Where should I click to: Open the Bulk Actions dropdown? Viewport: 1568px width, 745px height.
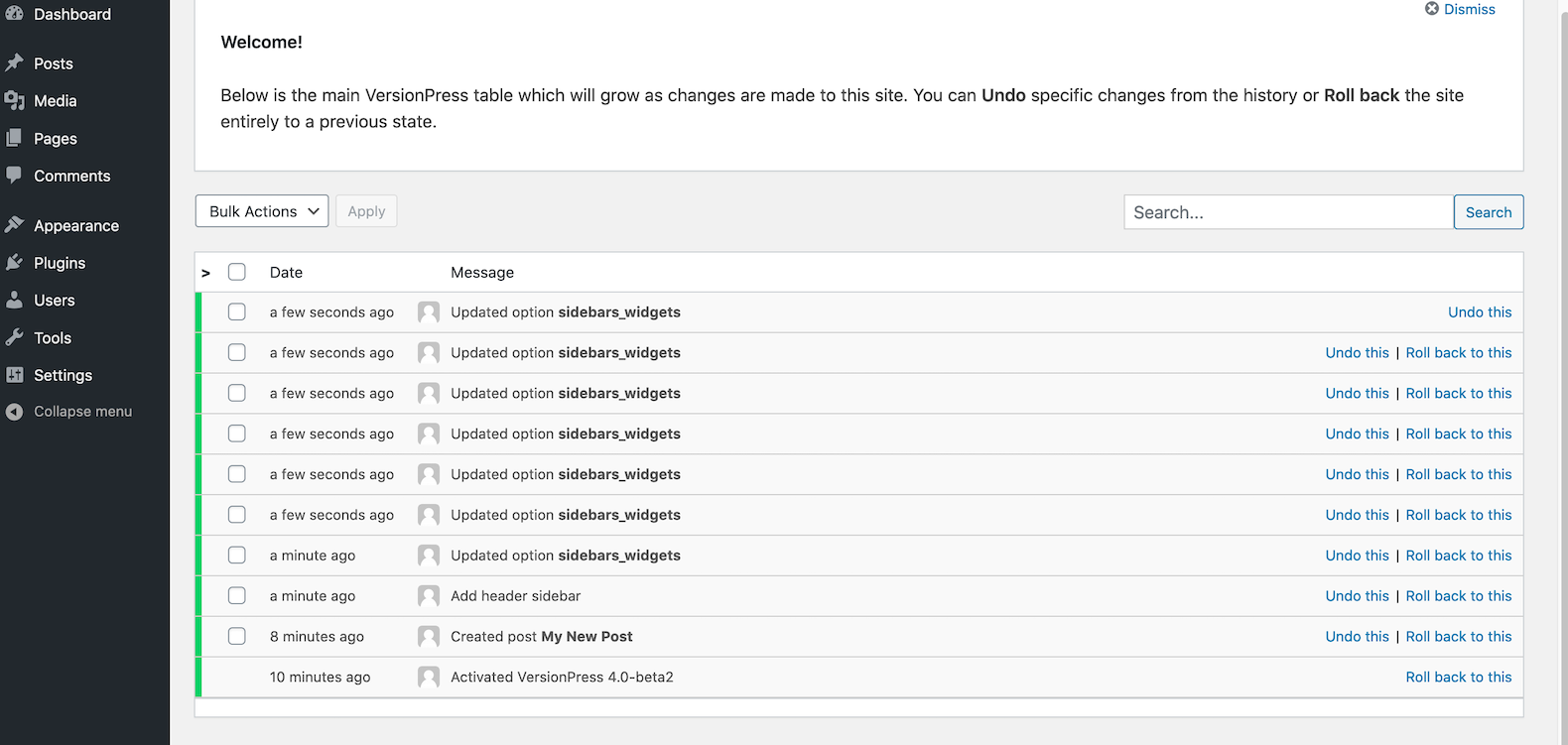tap(262, 211)
